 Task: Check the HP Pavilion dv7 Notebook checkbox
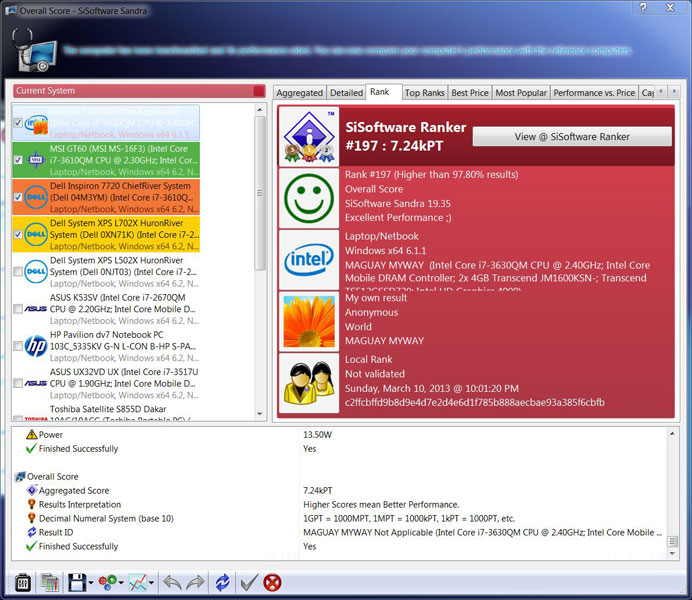(19, 346)
